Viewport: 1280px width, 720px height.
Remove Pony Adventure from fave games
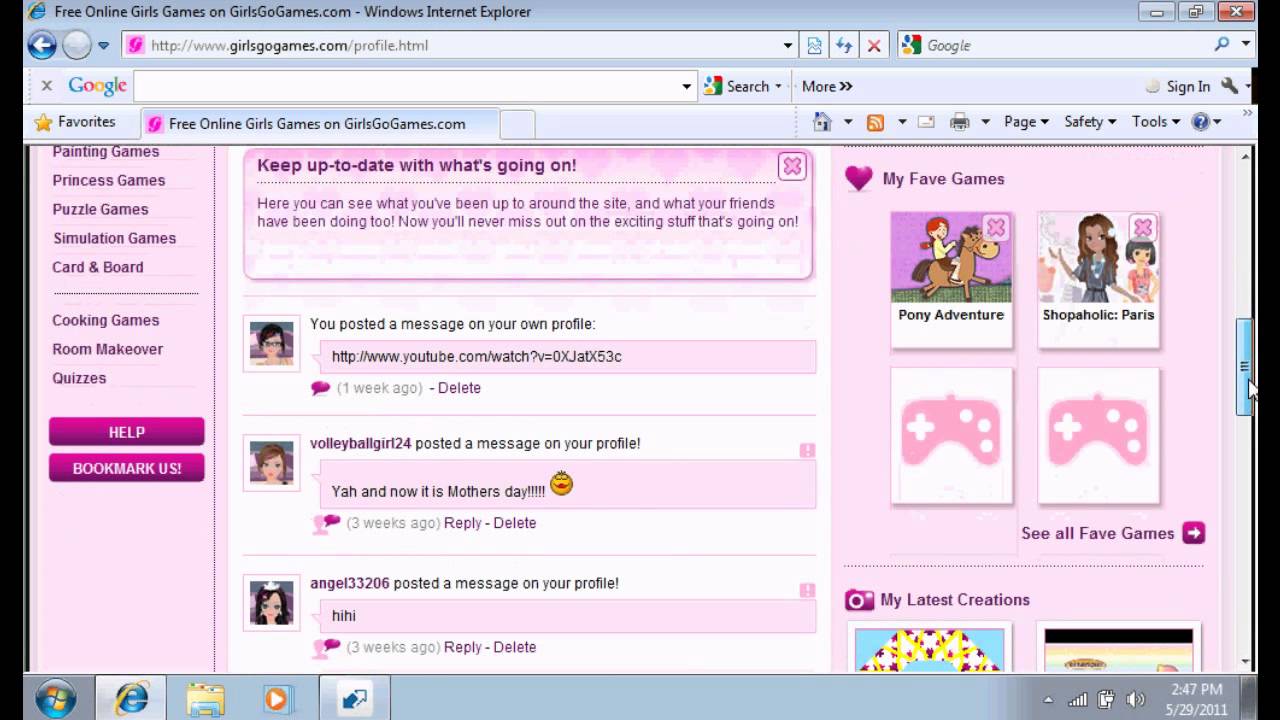coord(995,228)
